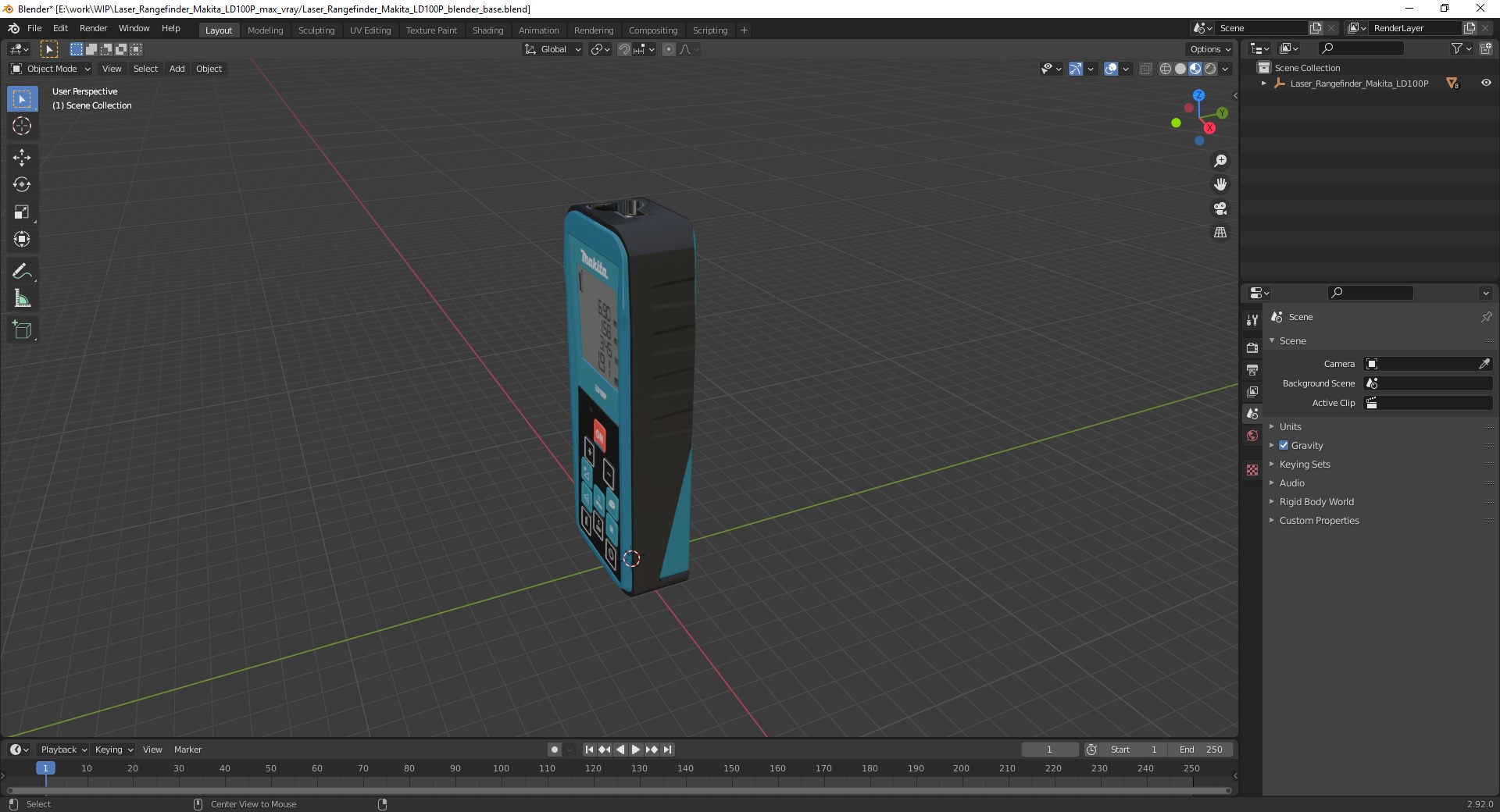
Task: Switch to Shading workspace tab
Action: (x=487, y=30)
